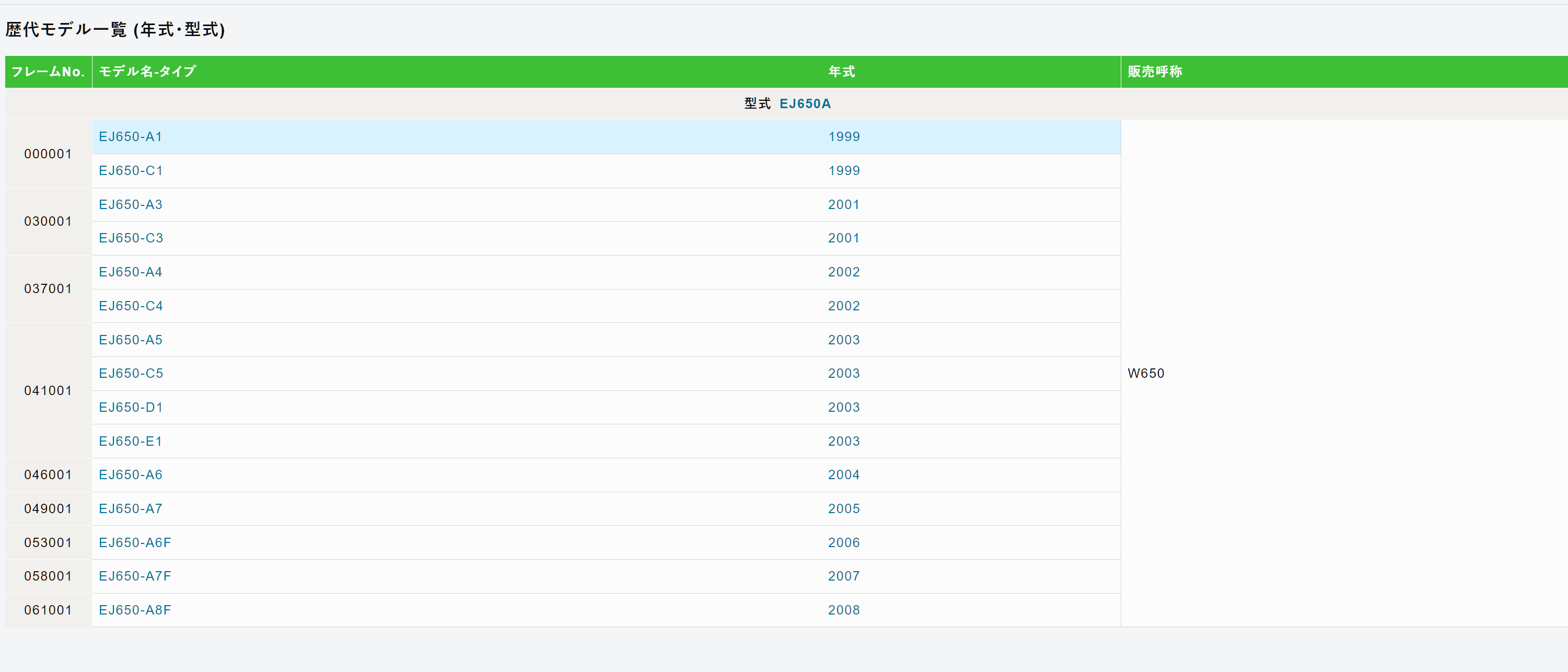The height and width of the screenshot is (672, 1568).
Task: Open the EJ650-E1 model link
Action: tap(130, 442)
